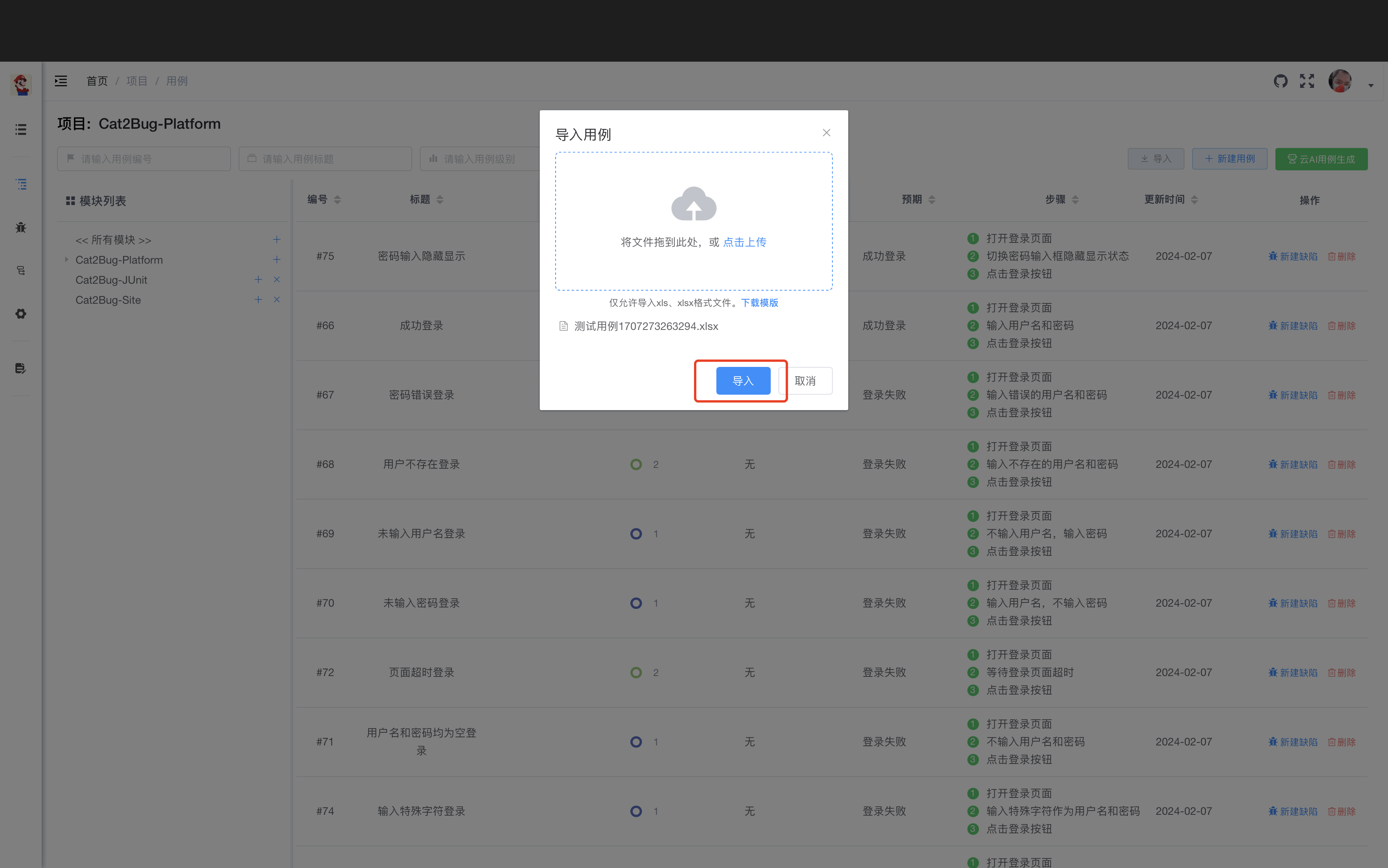Click the title 页面超时登录

pyautogui.click(x=421, y=672)
